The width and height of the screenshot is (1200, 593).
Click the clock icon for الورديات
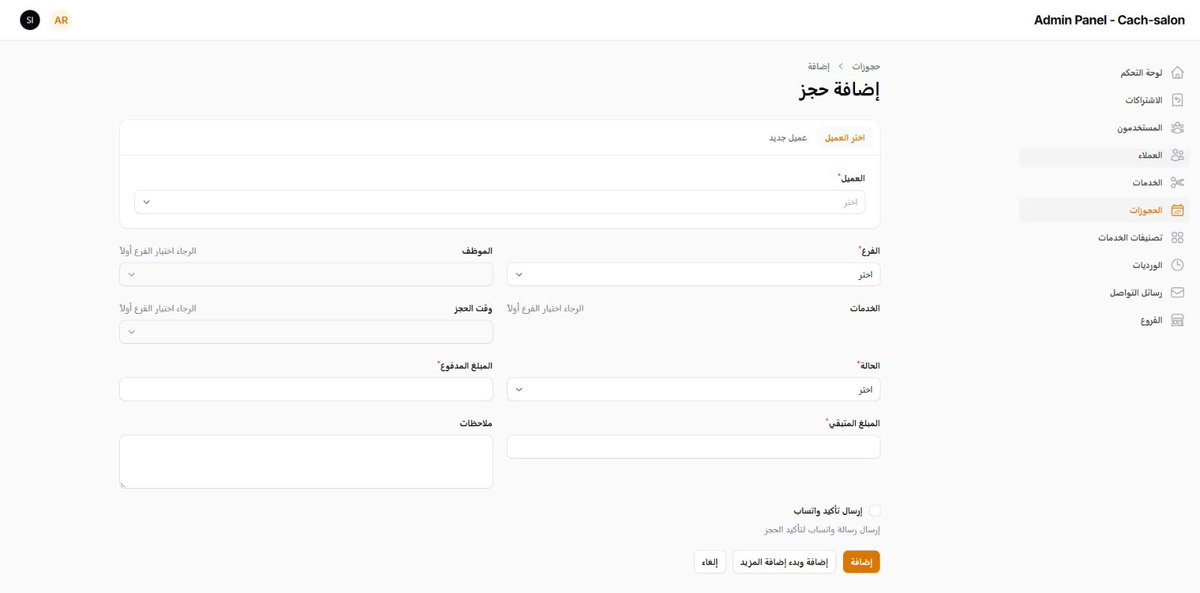pyautogui.click(x=1177, y=265)
